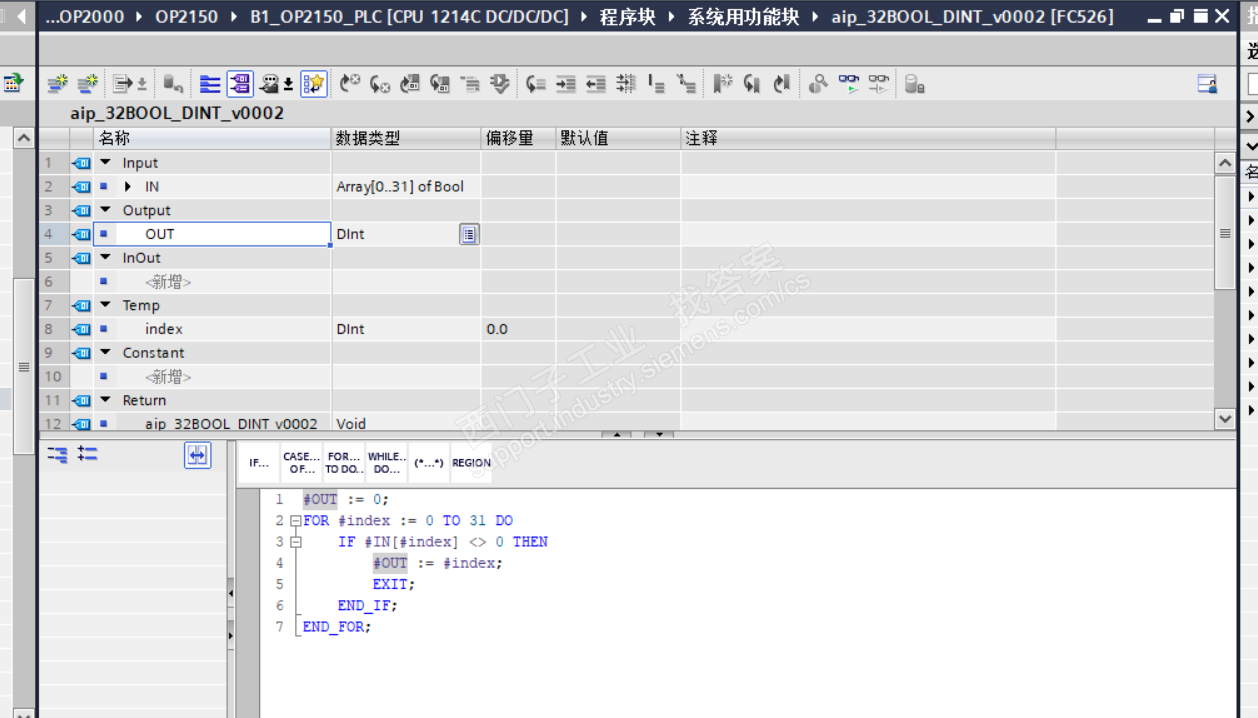This screenshot has height=718, width=1258.
Task: Insert block comment (*...*) template
Action: tap(429, 463)
